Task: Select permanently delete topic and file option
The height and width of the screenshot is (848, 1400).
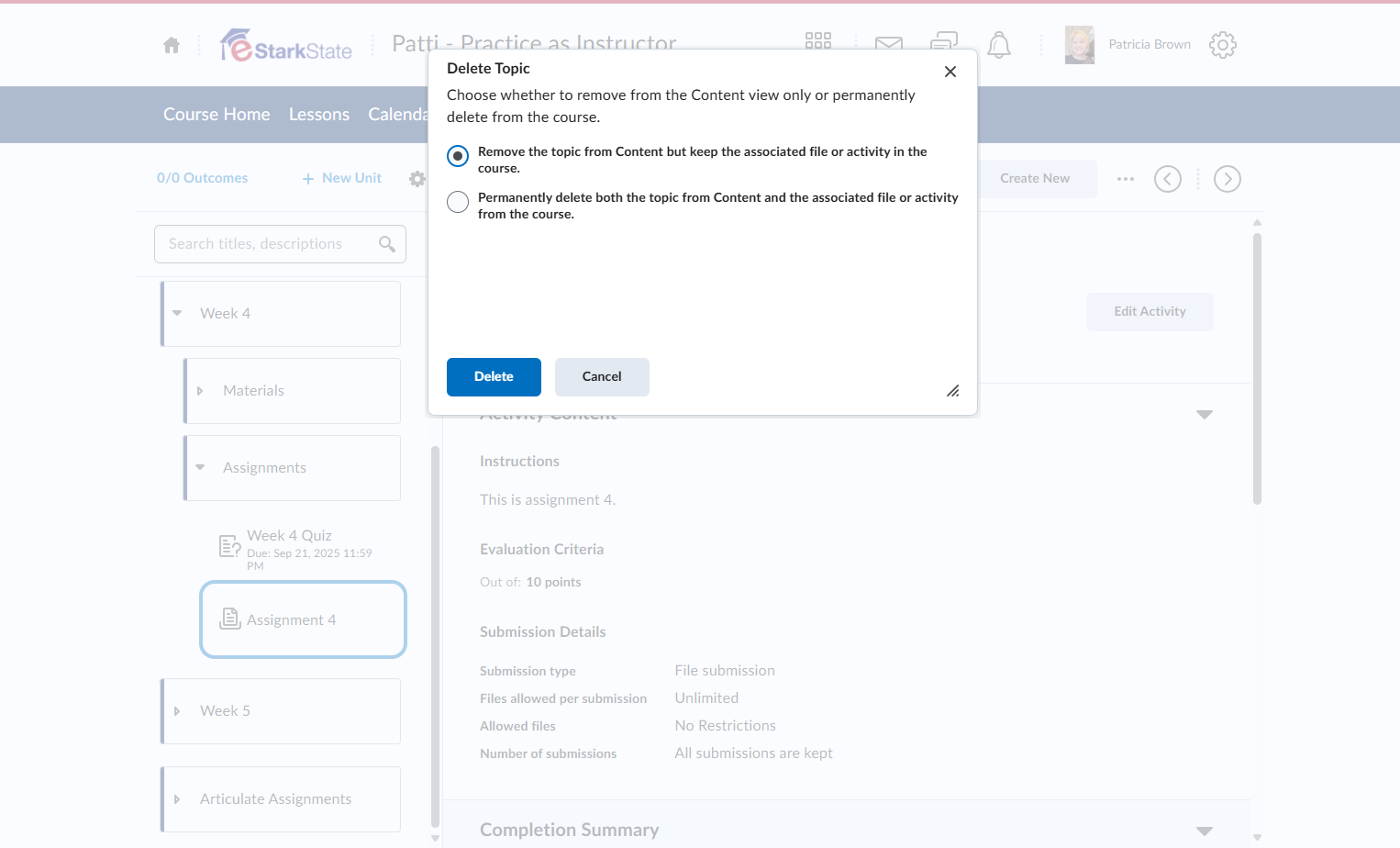Action: point(458,202)
